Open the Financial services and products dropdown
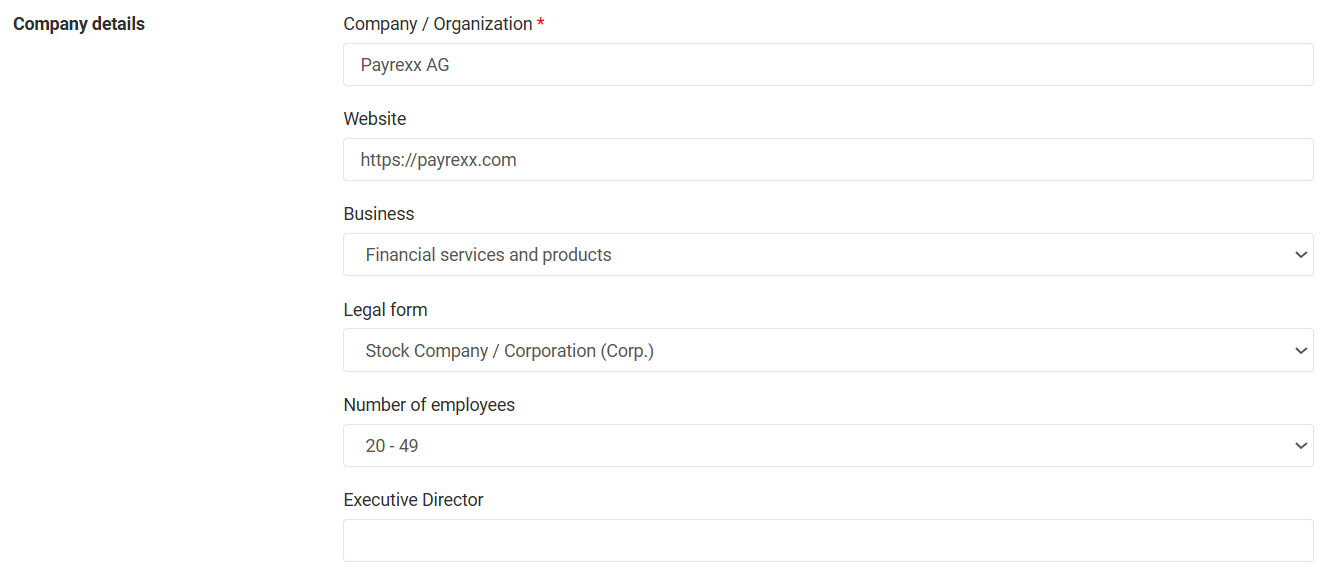Viewport: 1331px width, 577px height. click(827, 255)
